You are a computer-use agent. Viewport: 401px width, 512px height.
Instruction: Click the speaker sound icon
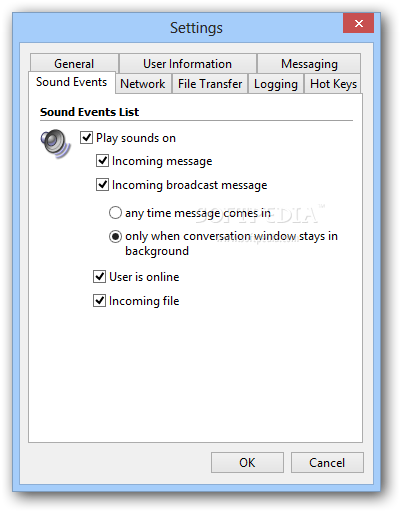click(x=55, y=144)
